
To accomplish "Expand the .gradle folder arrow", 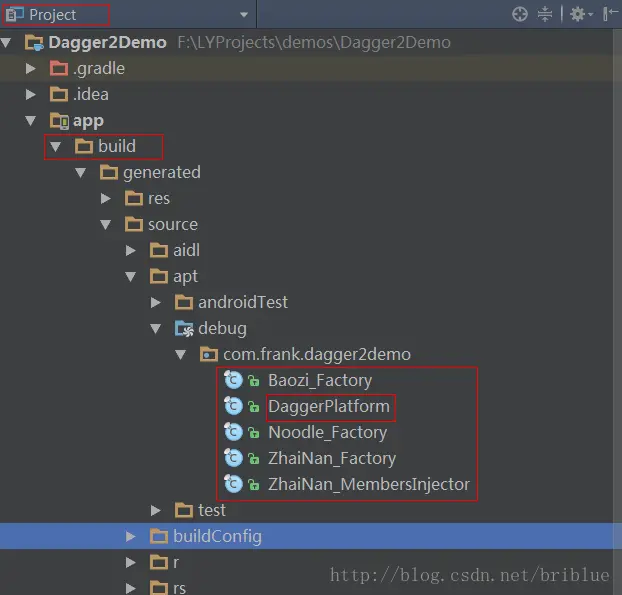I will (x=31, y=68).
